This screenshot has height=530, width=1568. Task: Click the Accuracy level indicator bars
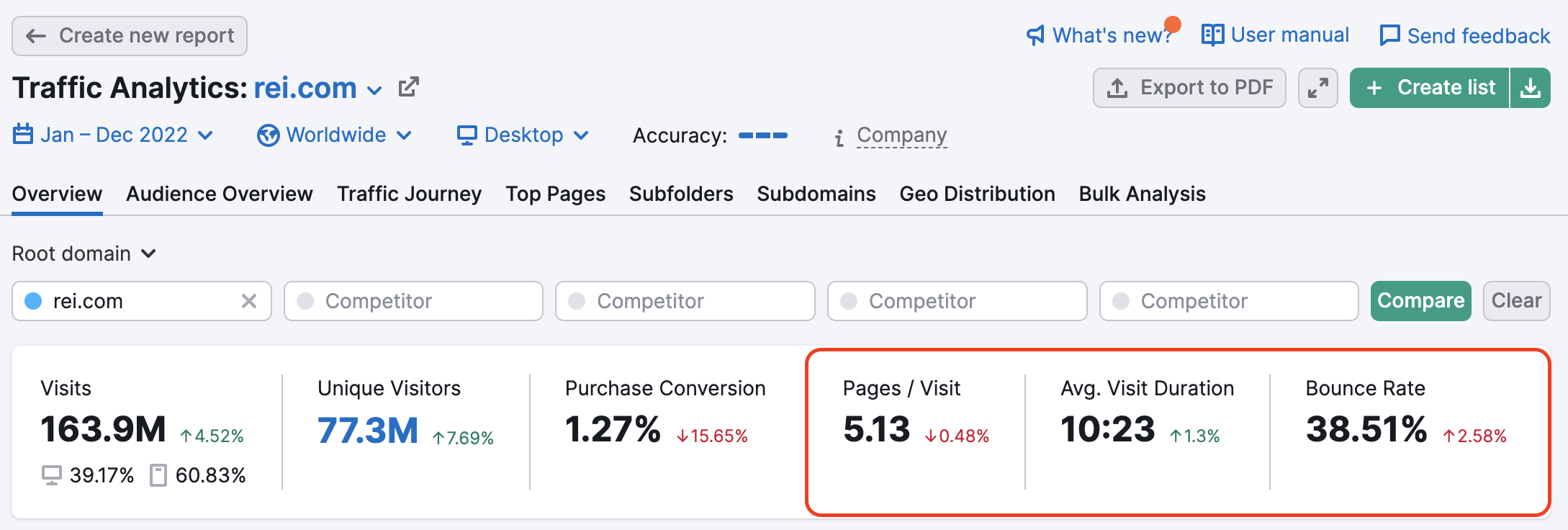(x=763, y=135)
